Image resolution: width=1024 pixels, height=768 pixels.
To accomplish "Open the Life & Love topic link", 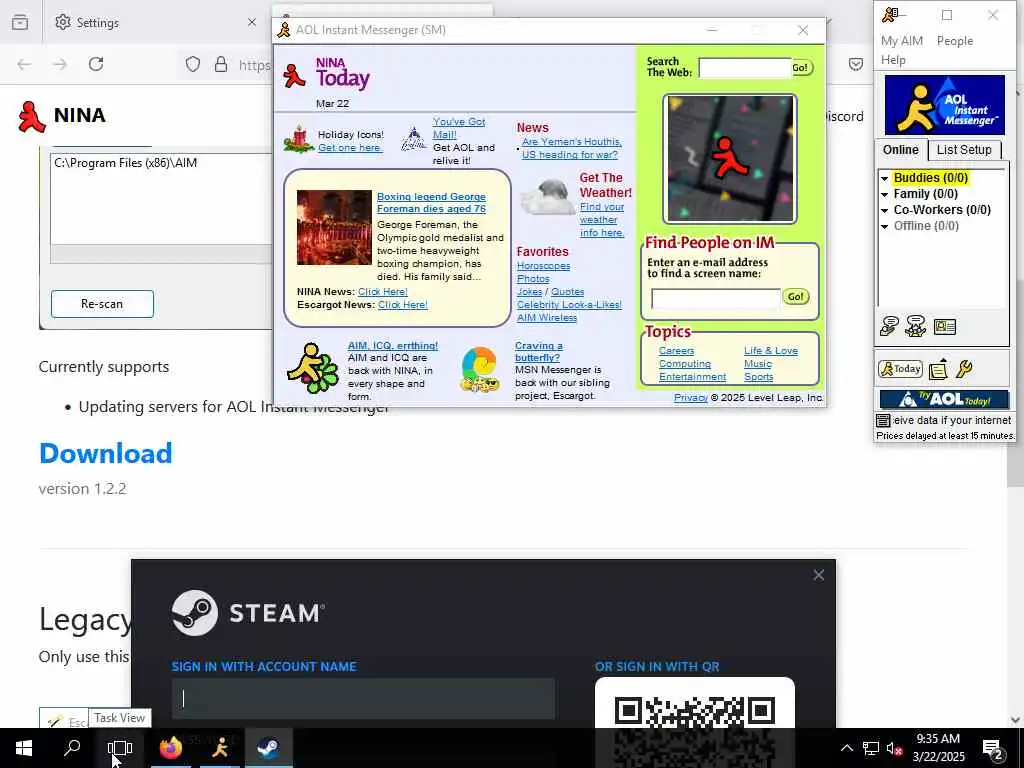I will coord(771,351).
